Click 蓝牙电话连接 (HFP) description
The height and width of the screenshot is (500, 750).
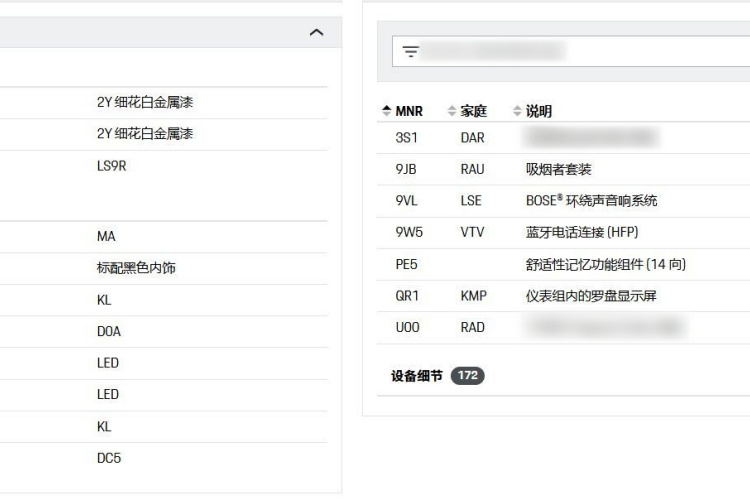582,233
